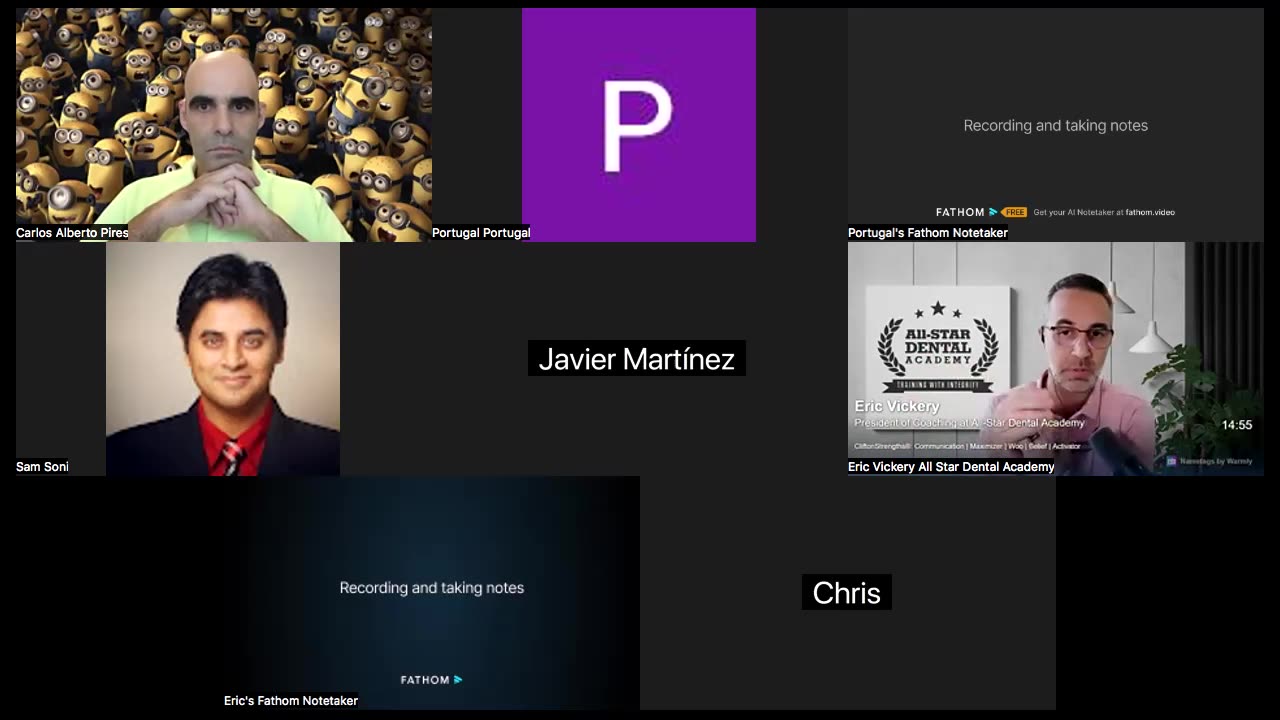Select Chris participant tile
Viewport: 1280px width, 720px height.
tap(848, 593)
